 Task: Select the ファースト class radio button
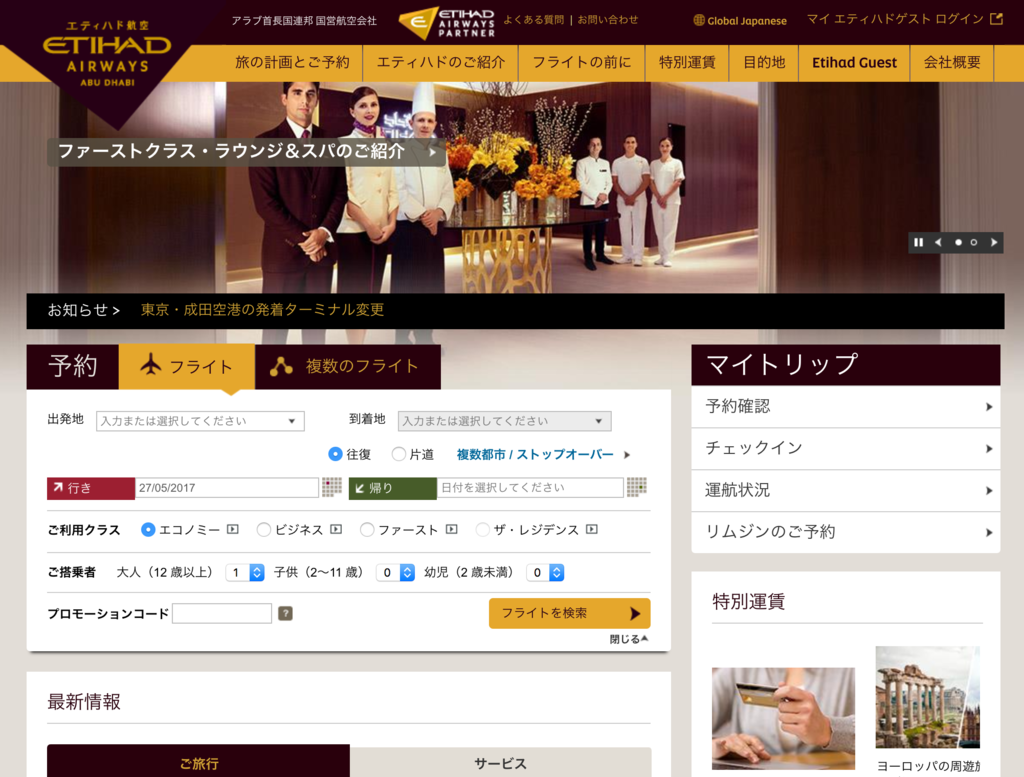(x=367, y=530)
